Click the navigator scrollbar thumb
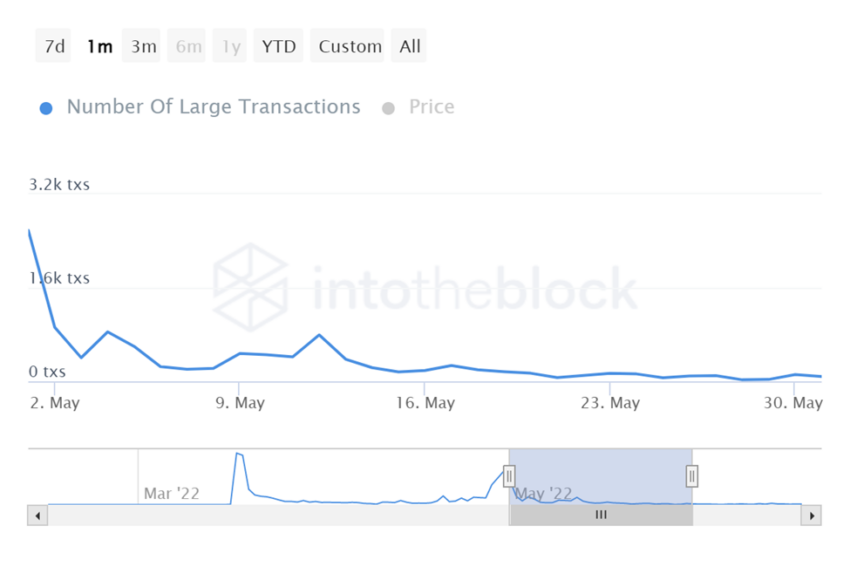Screen dimensions: 850x567 [x=601, y=516]
